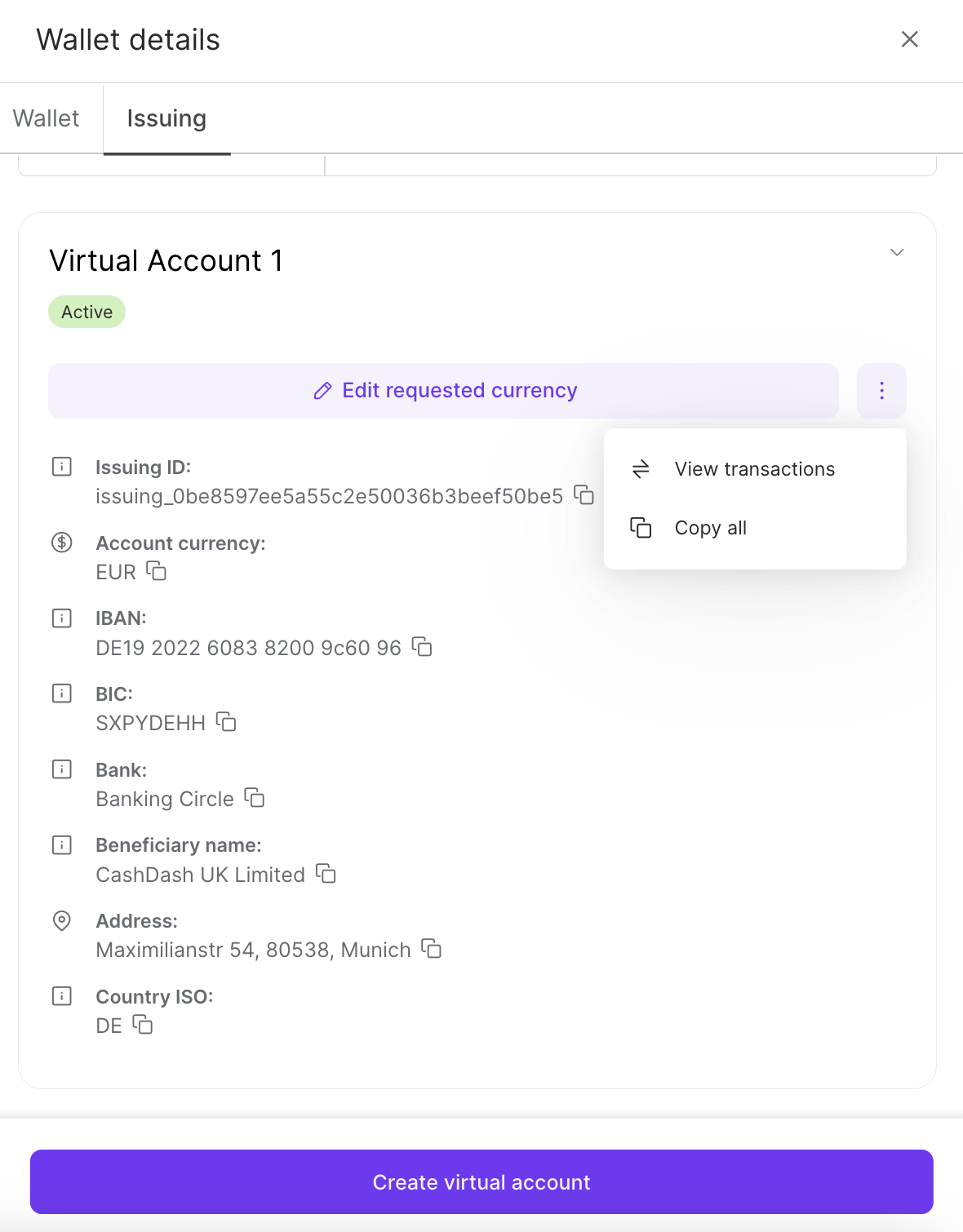Viewport: 963px width, 1232px height.
Task: Copy the country ISO code DE
Action: click(144, 1026)
